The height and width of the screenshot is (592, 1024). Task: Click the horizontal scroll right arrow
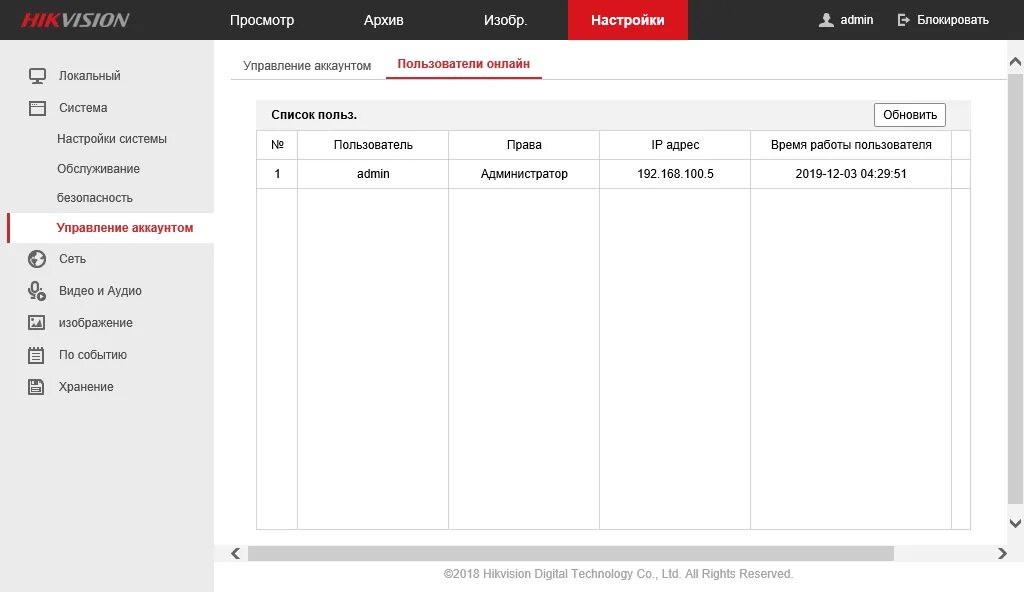(x=1002, y=553)
